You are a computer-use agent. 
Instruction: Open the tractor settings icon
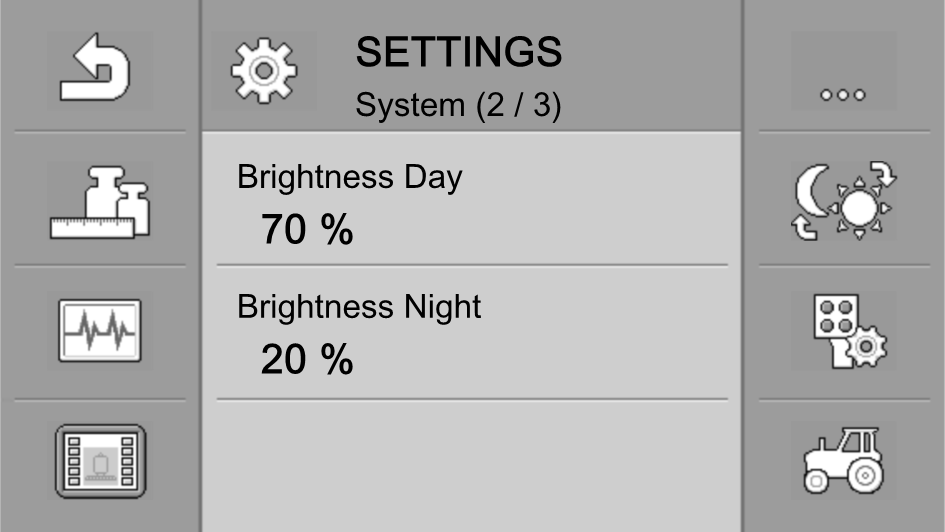pyautogui.click(x=843, y=461)
